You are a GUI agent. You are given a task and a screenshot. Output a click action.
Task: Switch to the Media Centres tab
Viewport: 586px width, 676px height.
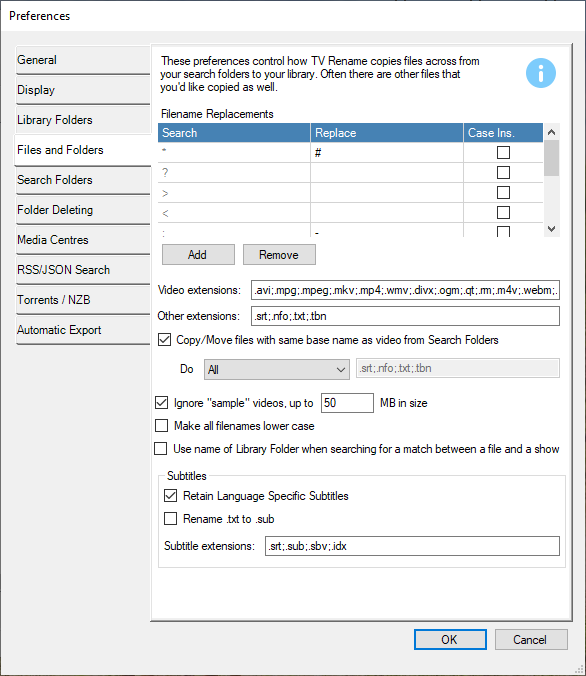pyautogui.click(x=82, y=240)
